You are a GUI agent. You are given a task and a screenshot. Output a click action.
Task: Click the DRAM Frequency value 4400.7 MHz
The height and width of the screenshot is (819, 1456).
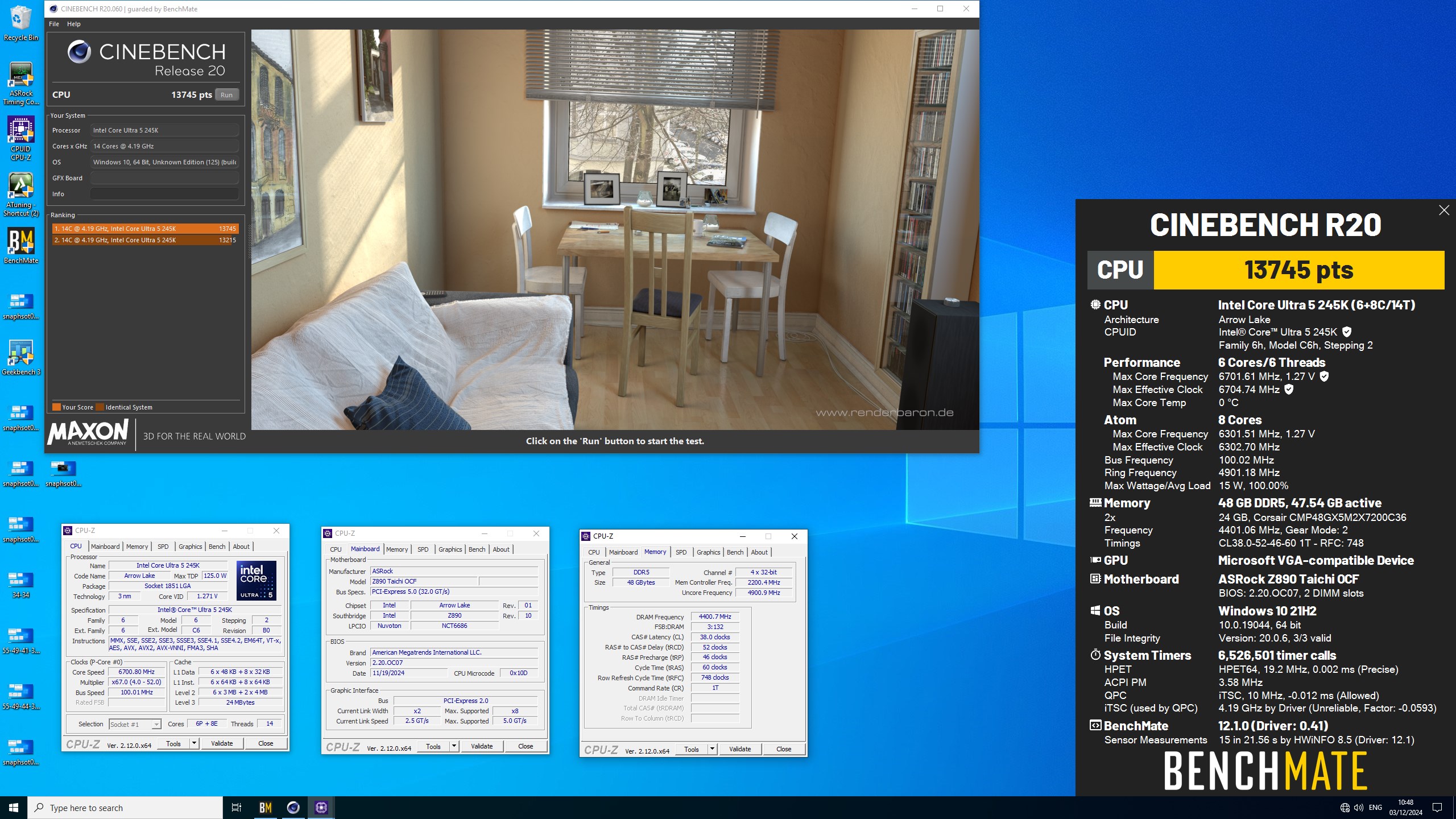[715, 617]
